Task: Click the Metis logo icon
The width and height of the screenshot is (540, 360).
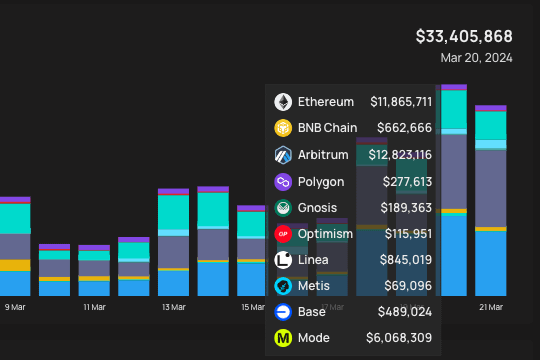Action: [283, 286]
